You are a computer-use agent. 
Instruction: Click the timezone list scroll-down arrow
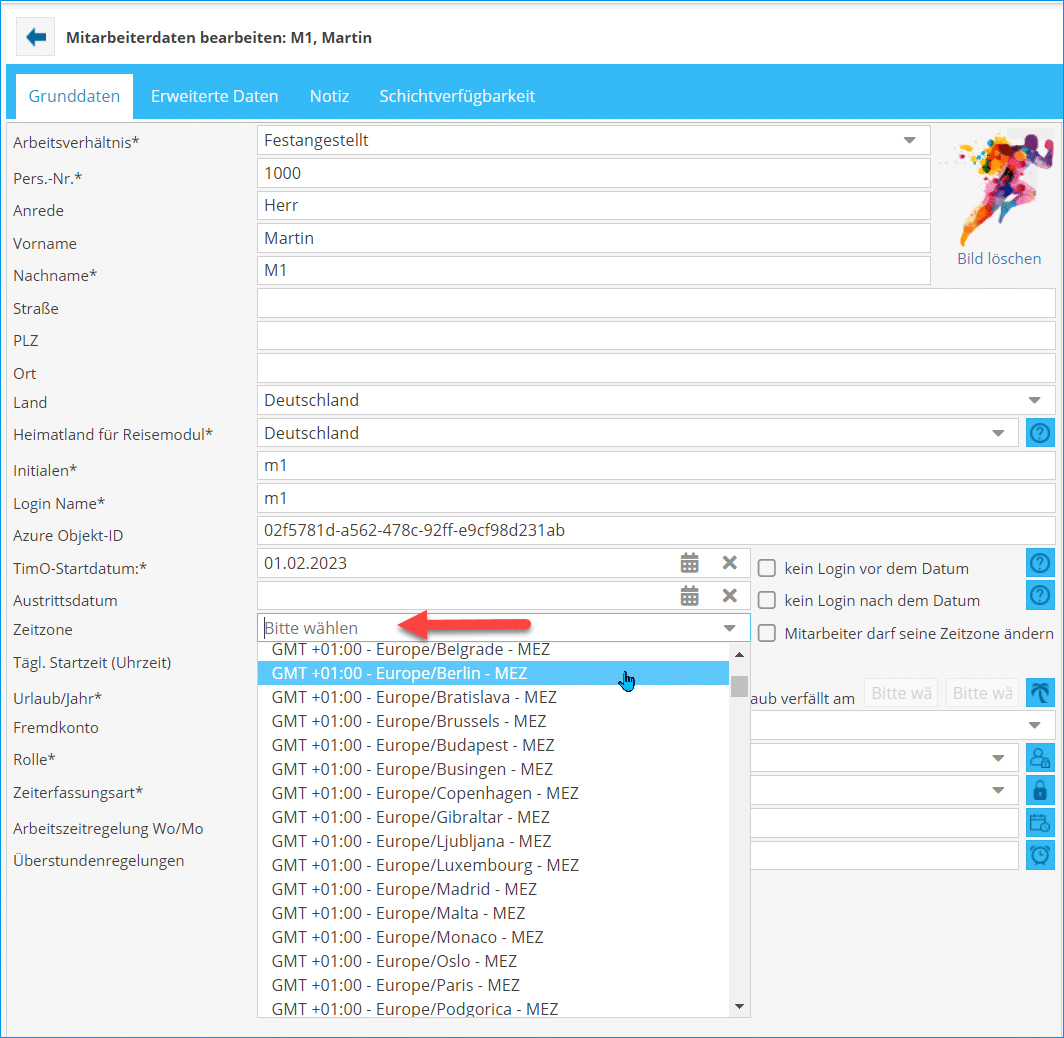point(740,1005)
